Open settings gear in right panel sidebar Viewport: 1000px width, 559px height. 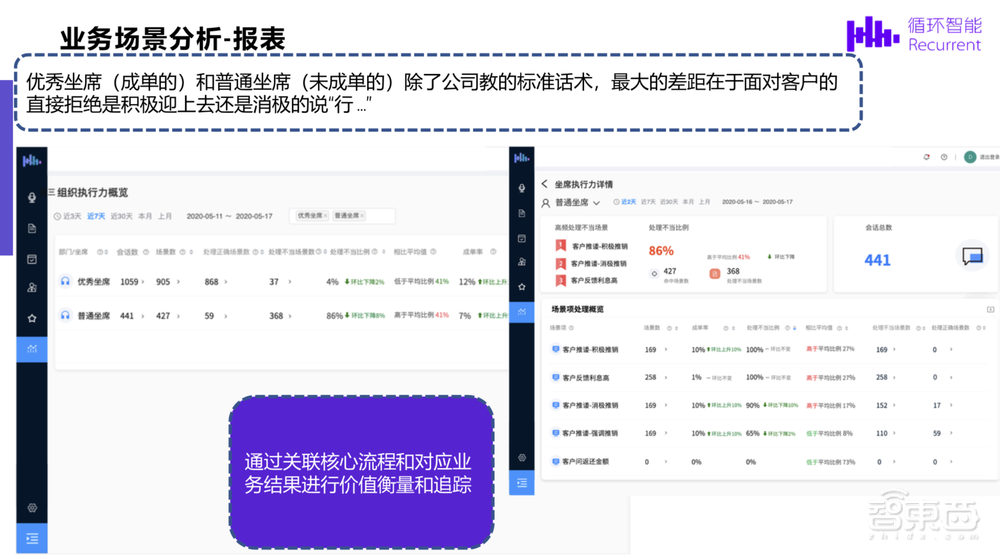pos(522,458)
